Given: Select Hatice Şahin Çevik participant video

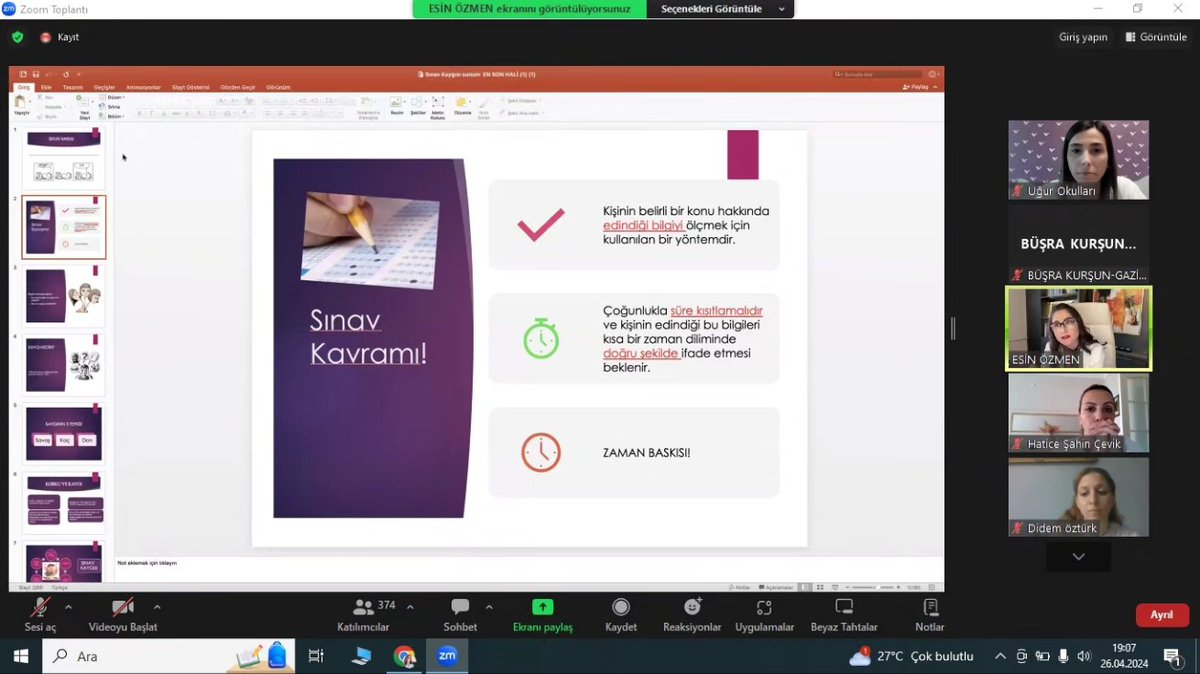Looking at the screenshot, I should [1078, 413].
